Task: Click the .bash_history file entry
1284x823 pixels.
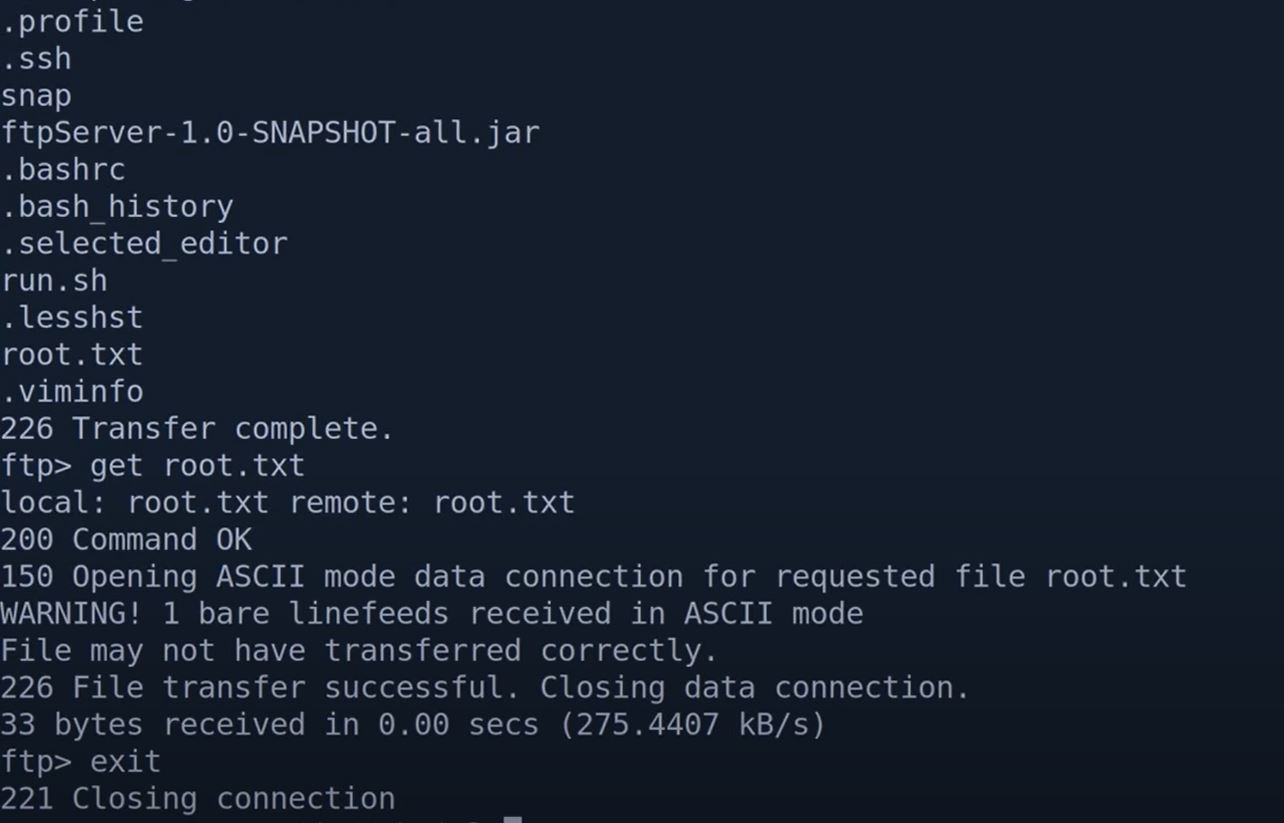Action: [117, 207]
